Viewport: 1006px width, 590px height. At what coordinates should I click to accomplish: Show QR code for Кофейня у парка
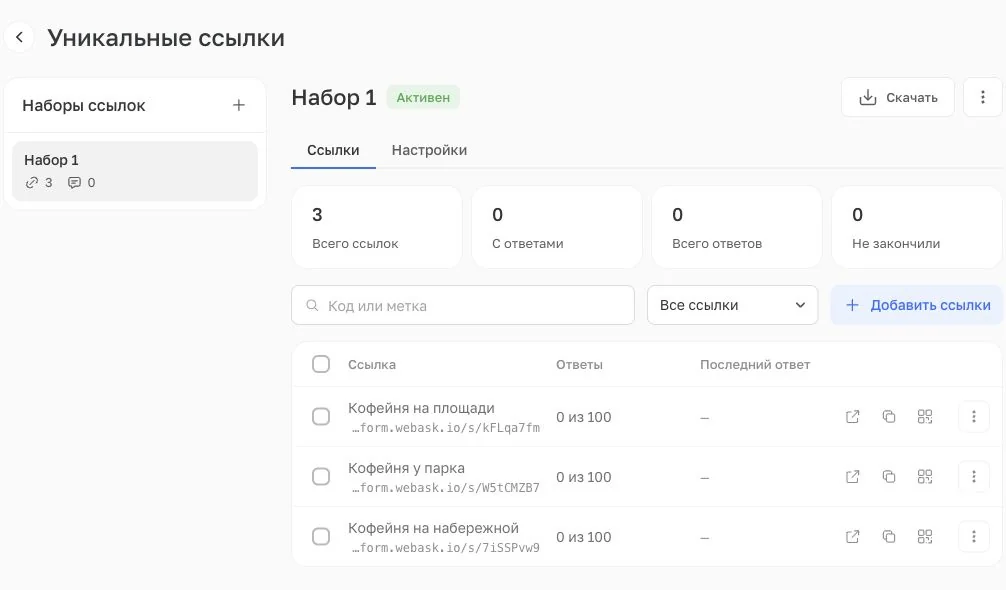click(925, 476)
